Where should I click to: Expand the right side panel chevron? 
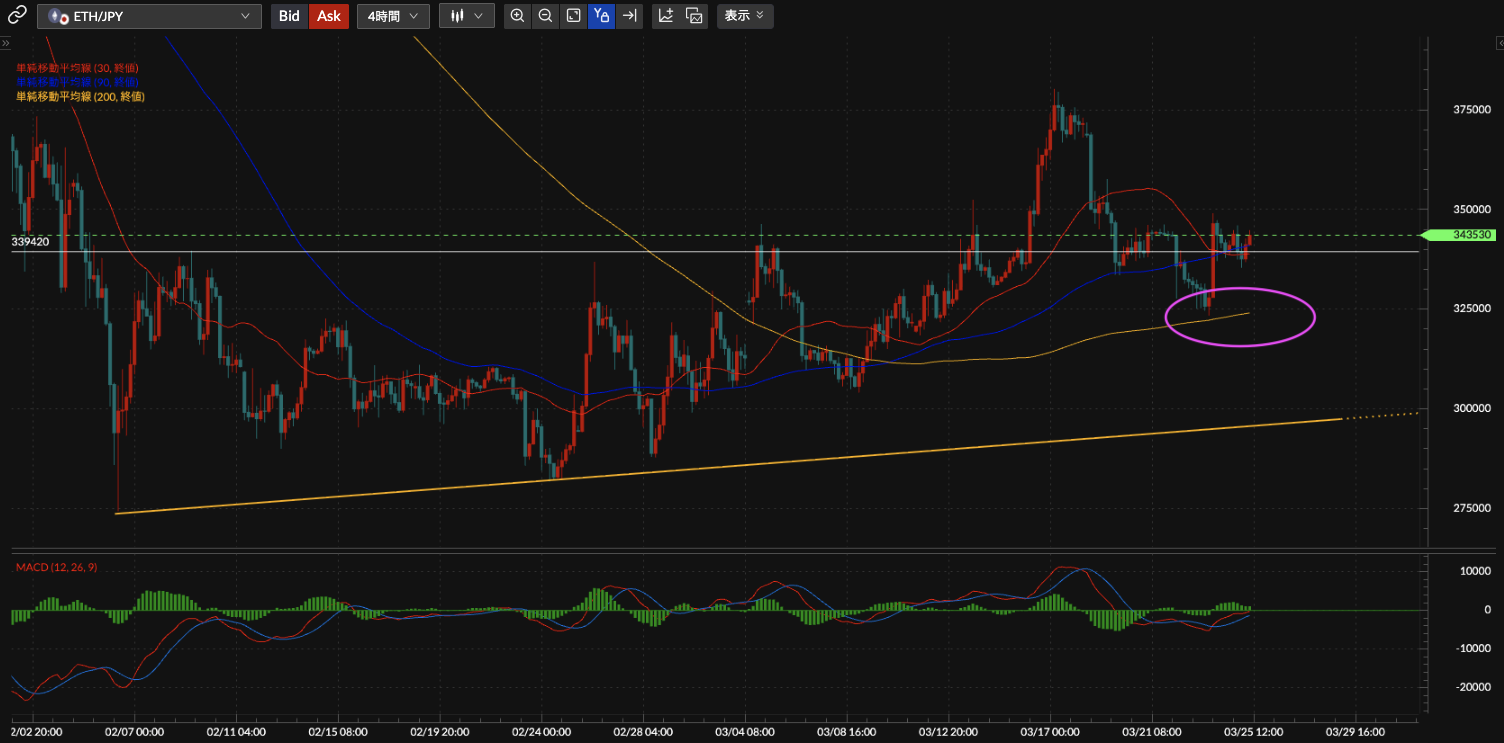pyautogui.click(x=1498, y=44)
